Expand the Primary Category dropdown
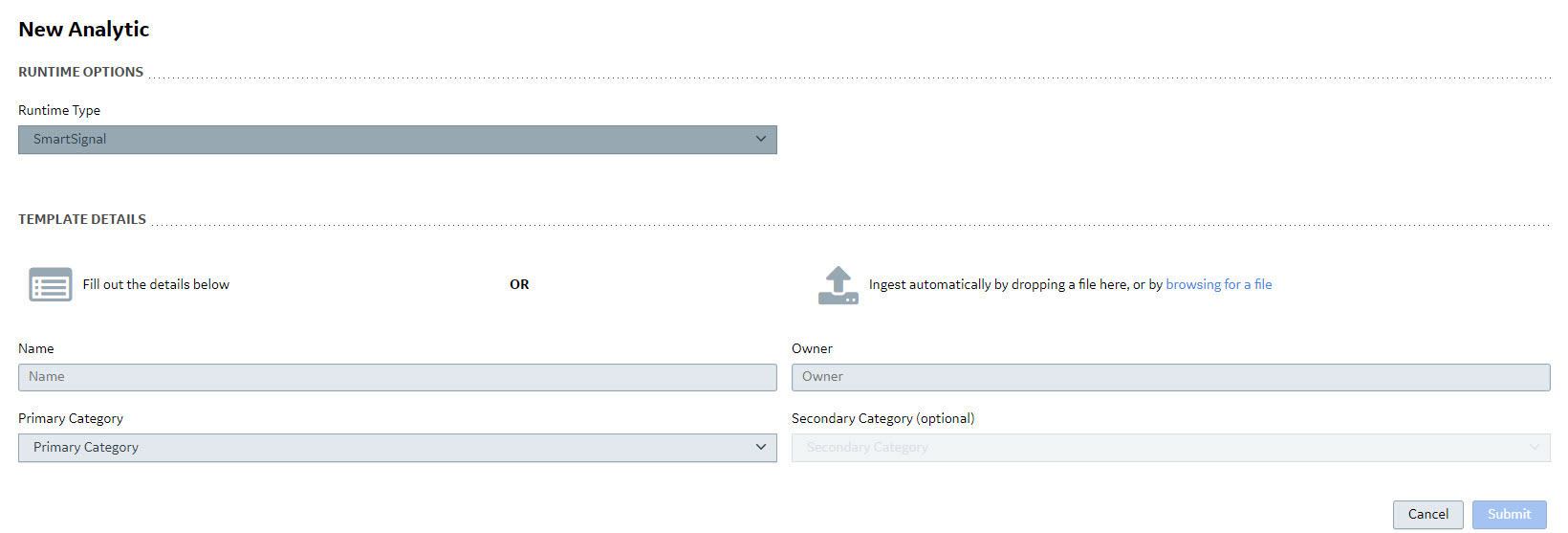Viewport: 1568px width, 533px height. tap(398, 448)
